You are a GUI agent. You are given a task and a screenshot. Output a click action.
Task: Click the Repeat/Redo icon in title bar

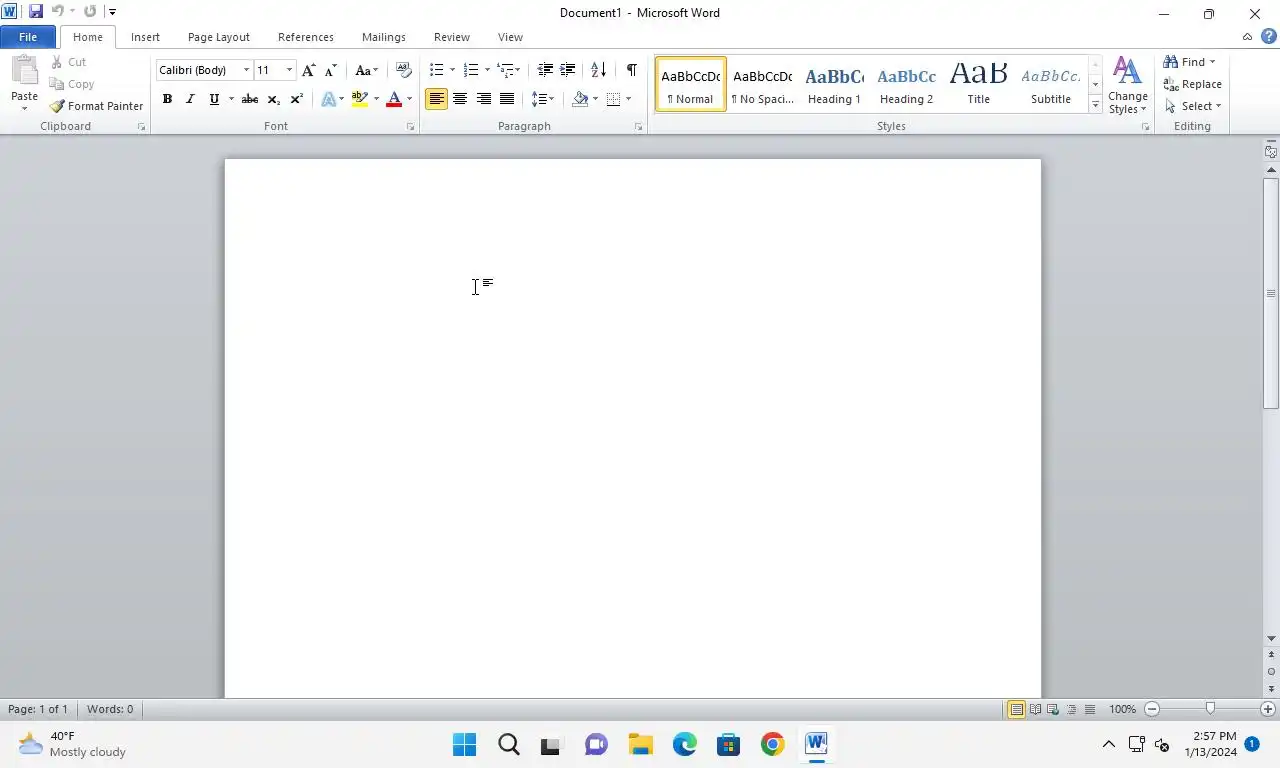tap(90, 12)
